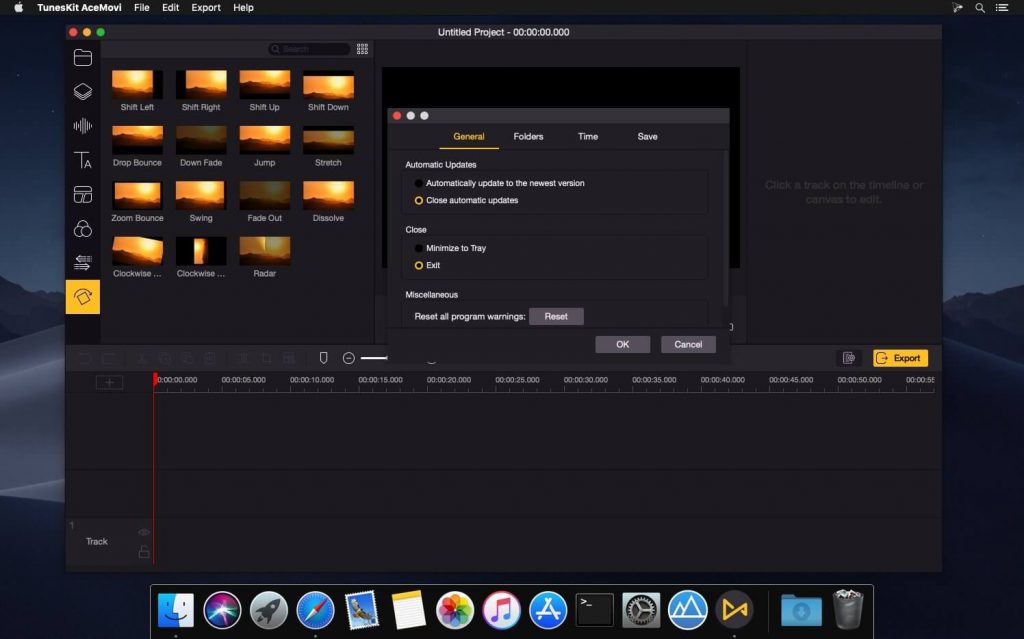Select the Close automatic updates radio button
This screenshot has width=1024, height=639.
pos(419,199)
